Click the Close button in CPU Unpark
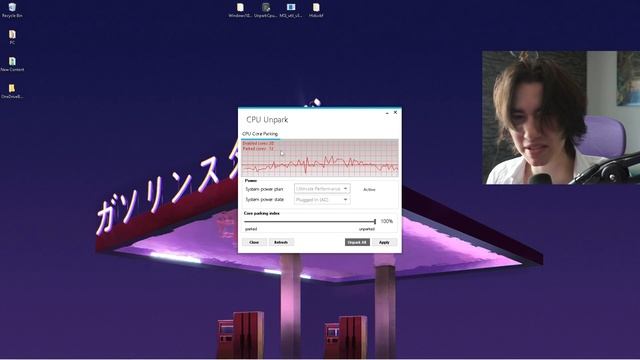640x360 pixels. point(254,242)
